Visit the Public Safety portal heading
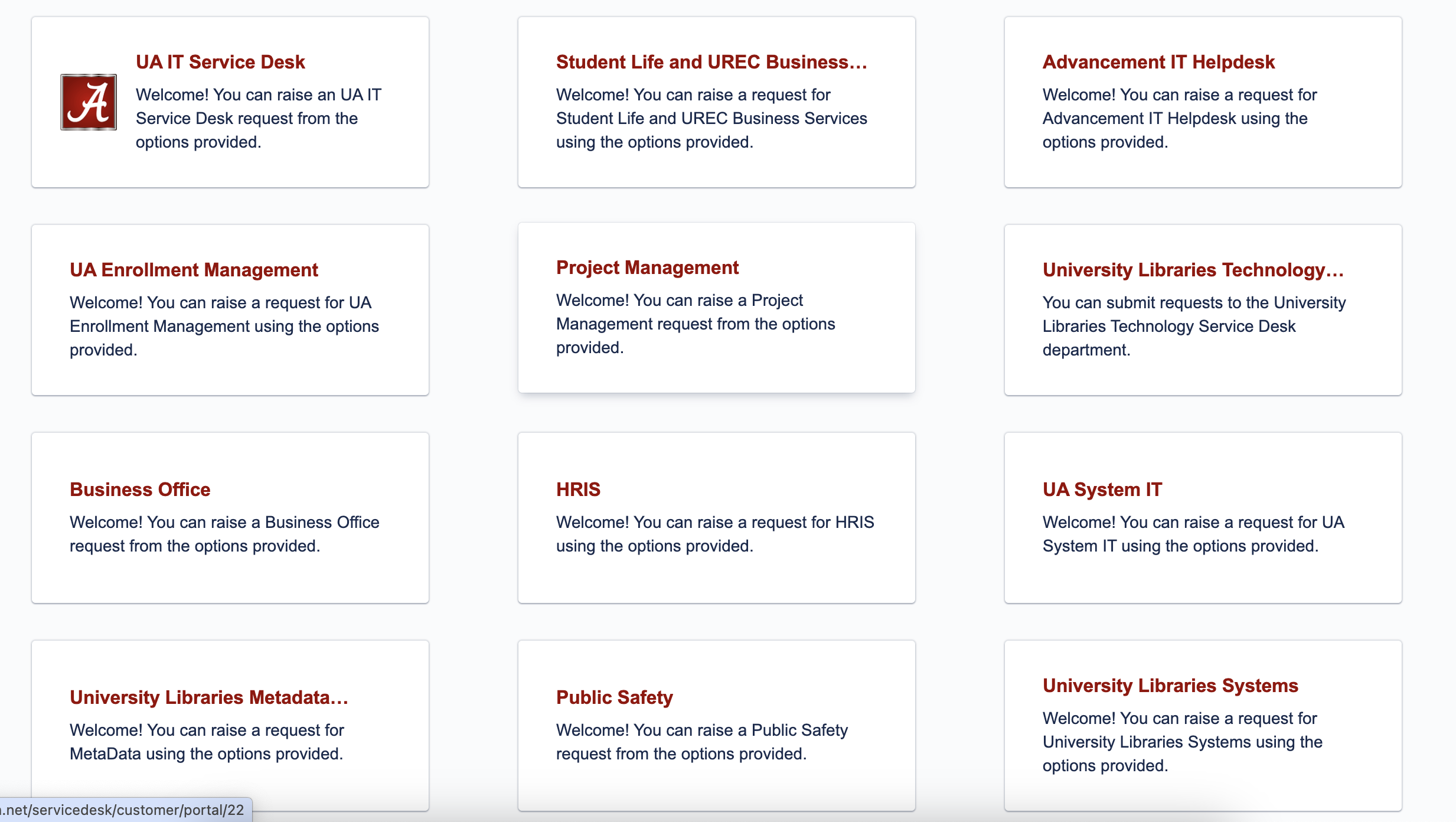 (615, 697)
